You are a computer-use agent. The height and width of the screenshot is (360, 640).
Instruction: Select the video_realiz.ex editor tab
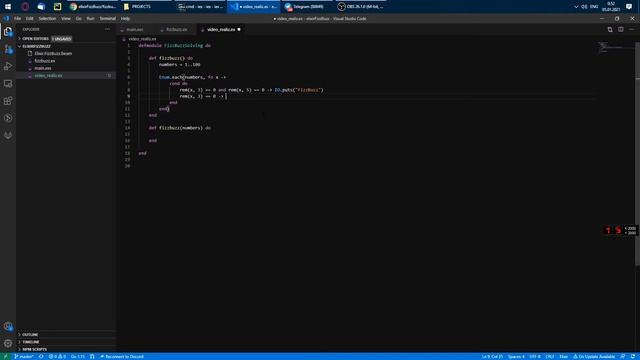pos(221,29)
